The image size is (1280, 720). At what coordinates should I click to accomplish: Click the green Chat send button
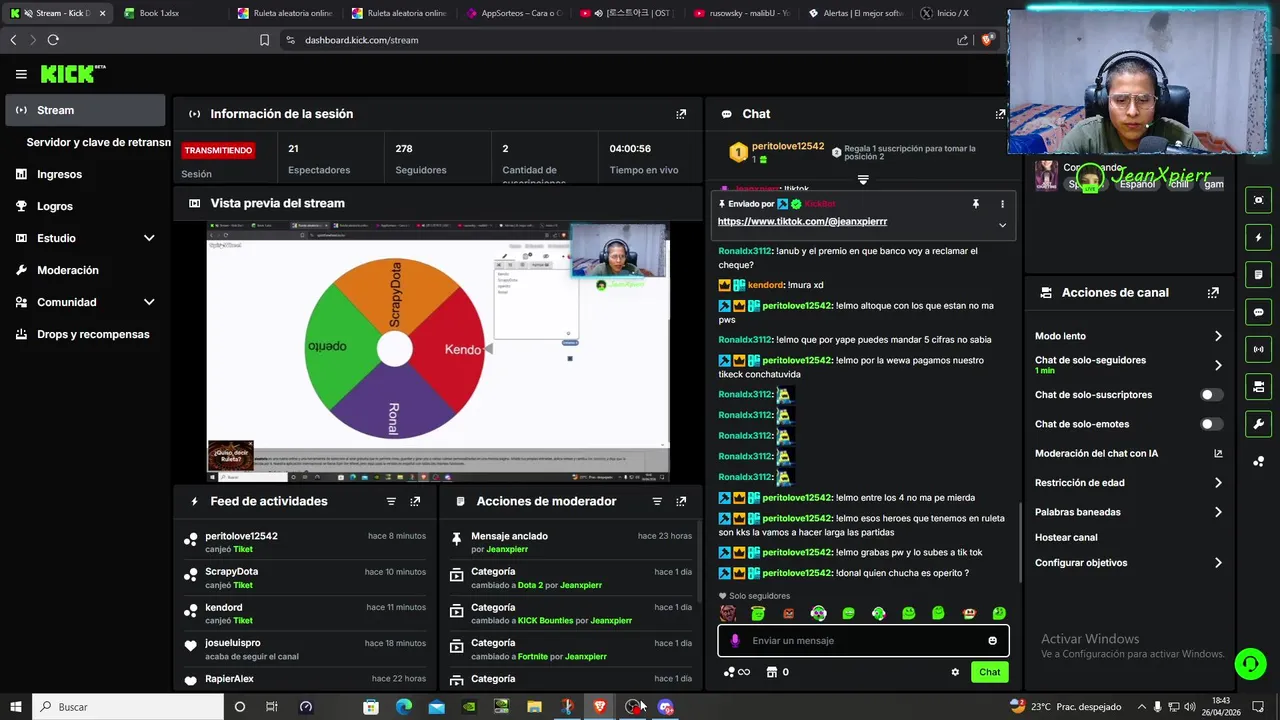point(989,672)
